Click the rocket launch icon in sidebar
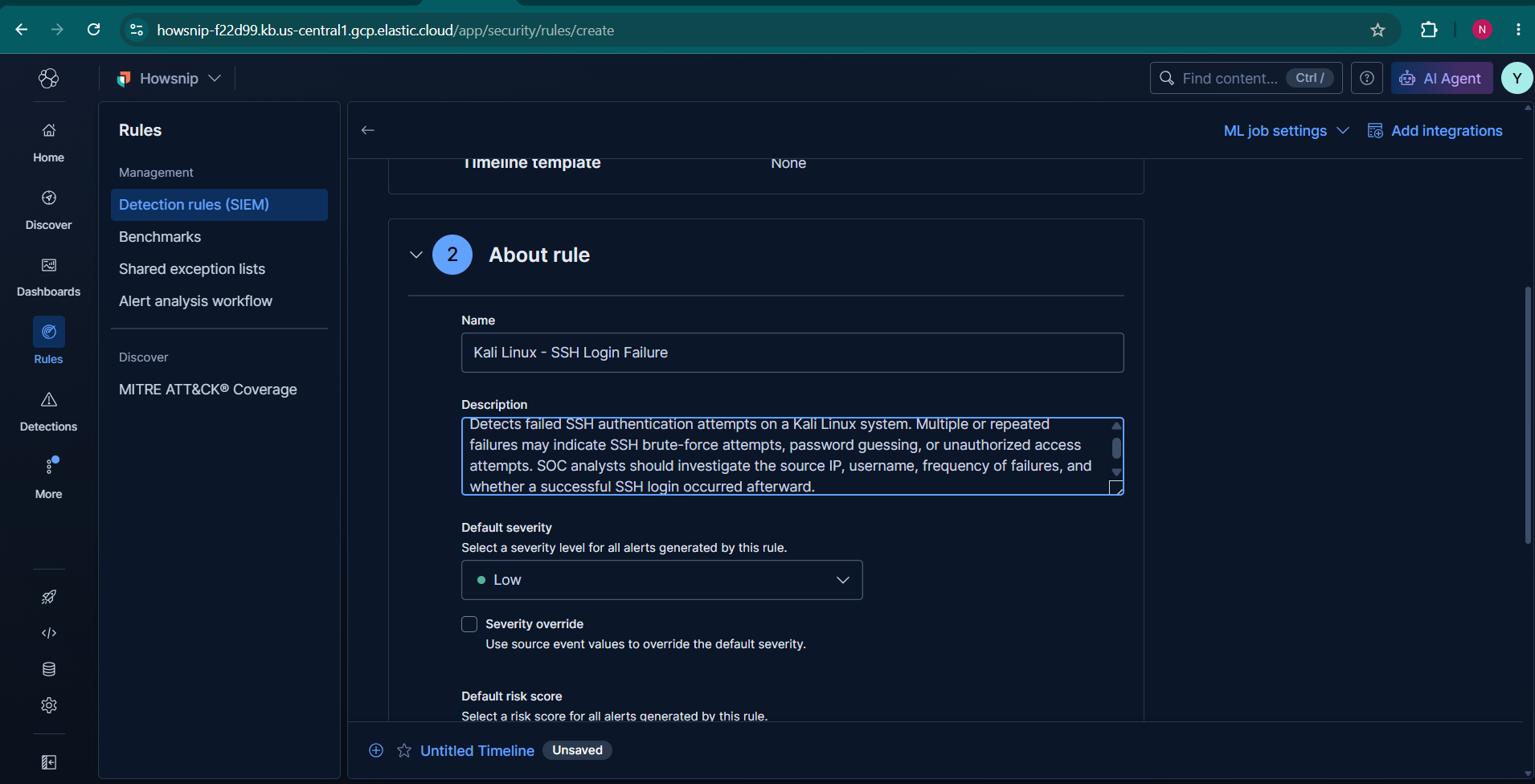This screenshot has width=1535, height=784. point(49,597)
